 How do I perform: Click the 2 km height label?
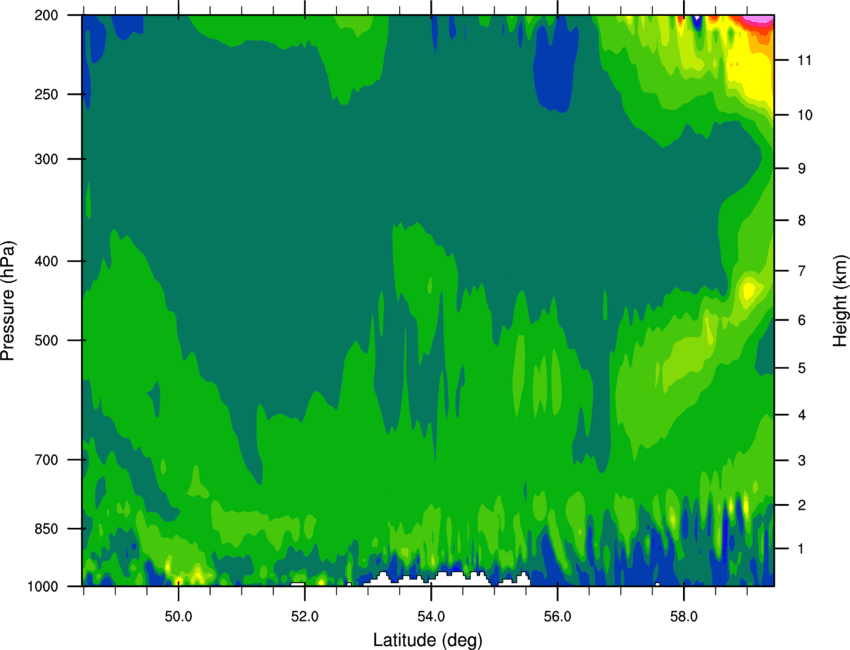click(801, 505)
